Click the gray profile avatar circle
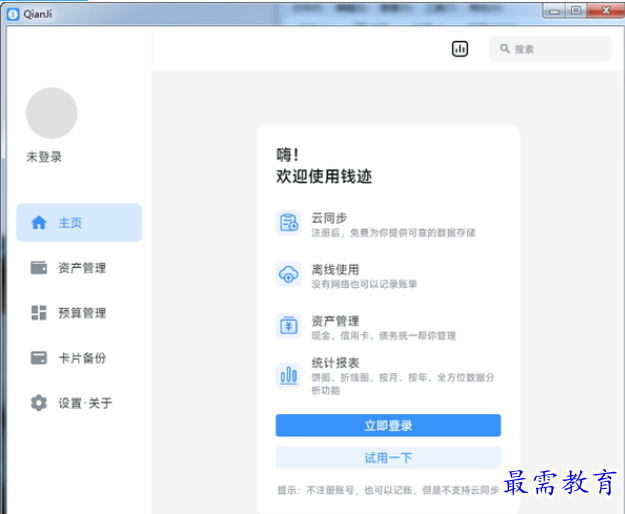 point(52,113)
